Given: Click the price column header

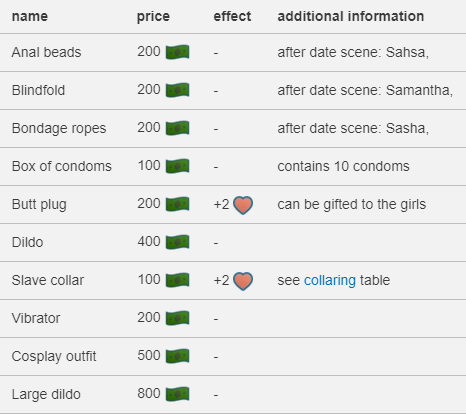Looking at the screenshot, I should [153, 17].
